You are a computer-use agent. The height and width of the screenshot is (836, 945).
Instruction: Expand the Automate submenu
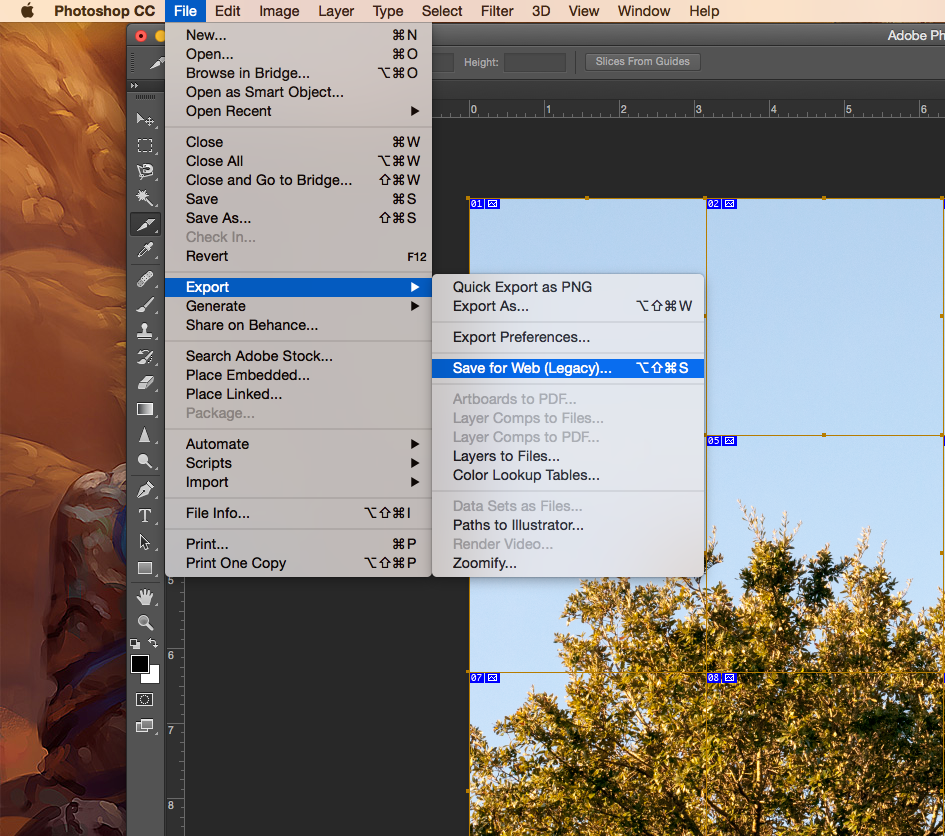click(298, 444)
